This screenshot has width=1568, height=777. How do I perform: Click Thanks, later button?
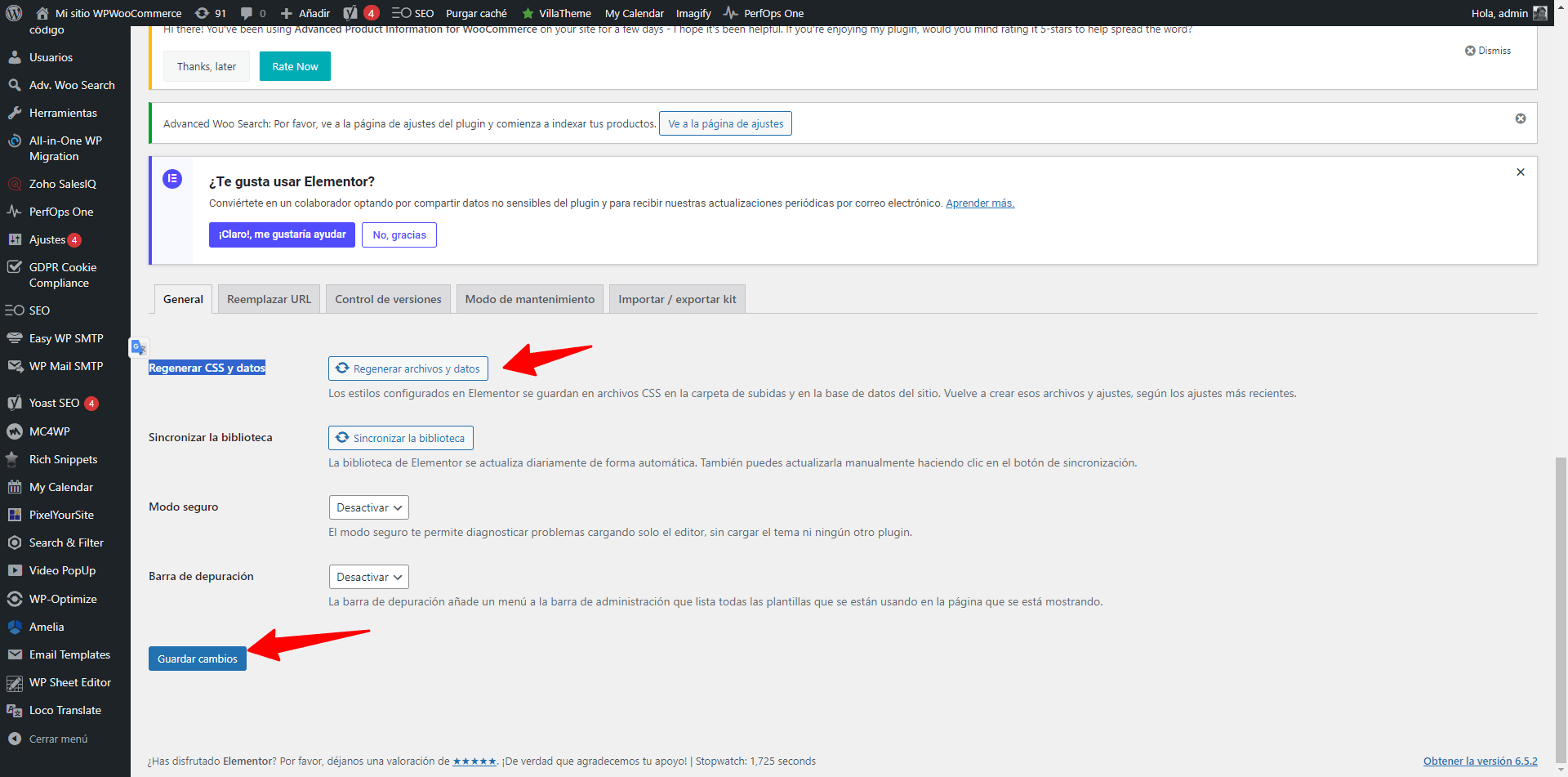(x=207, y=66)
